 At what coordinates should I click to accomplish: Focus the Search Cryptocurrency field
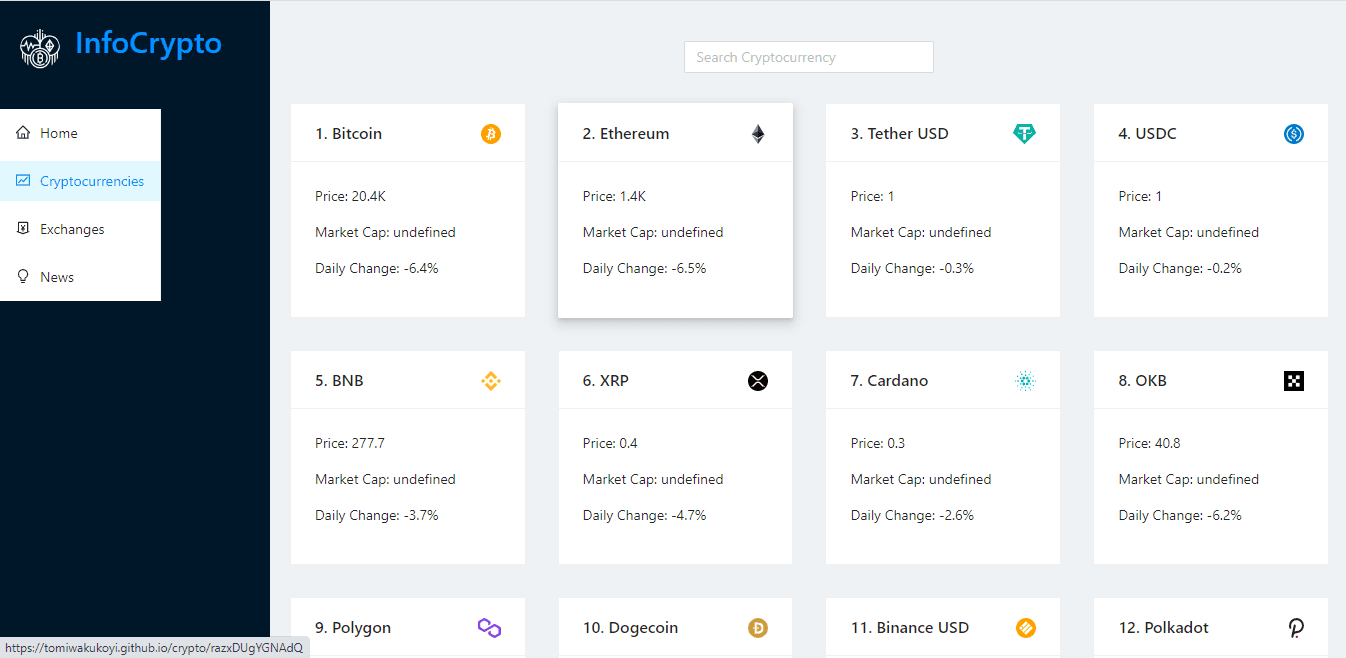click(808, 57)
